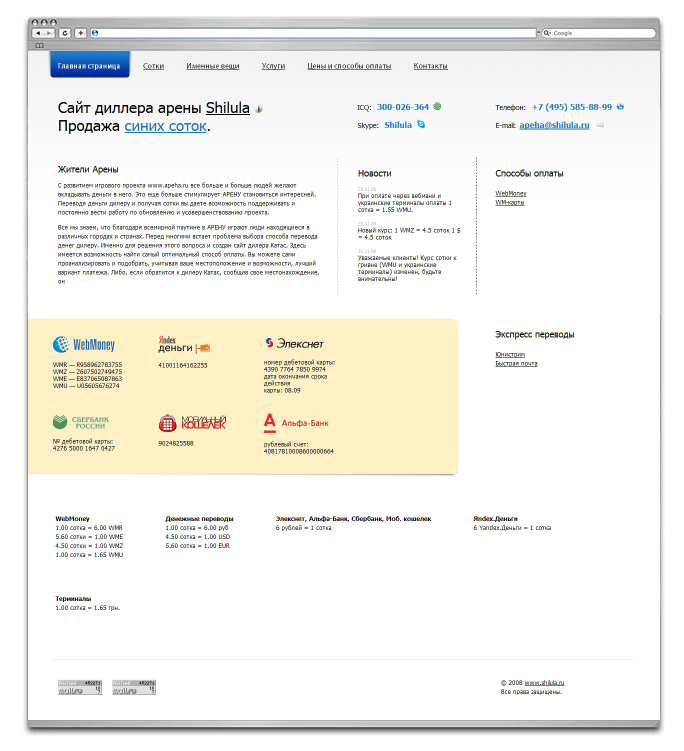Screen dimensions: 684x751
Task: Click the info icon next to Shilula heading
Action: (x=259, y=109)
